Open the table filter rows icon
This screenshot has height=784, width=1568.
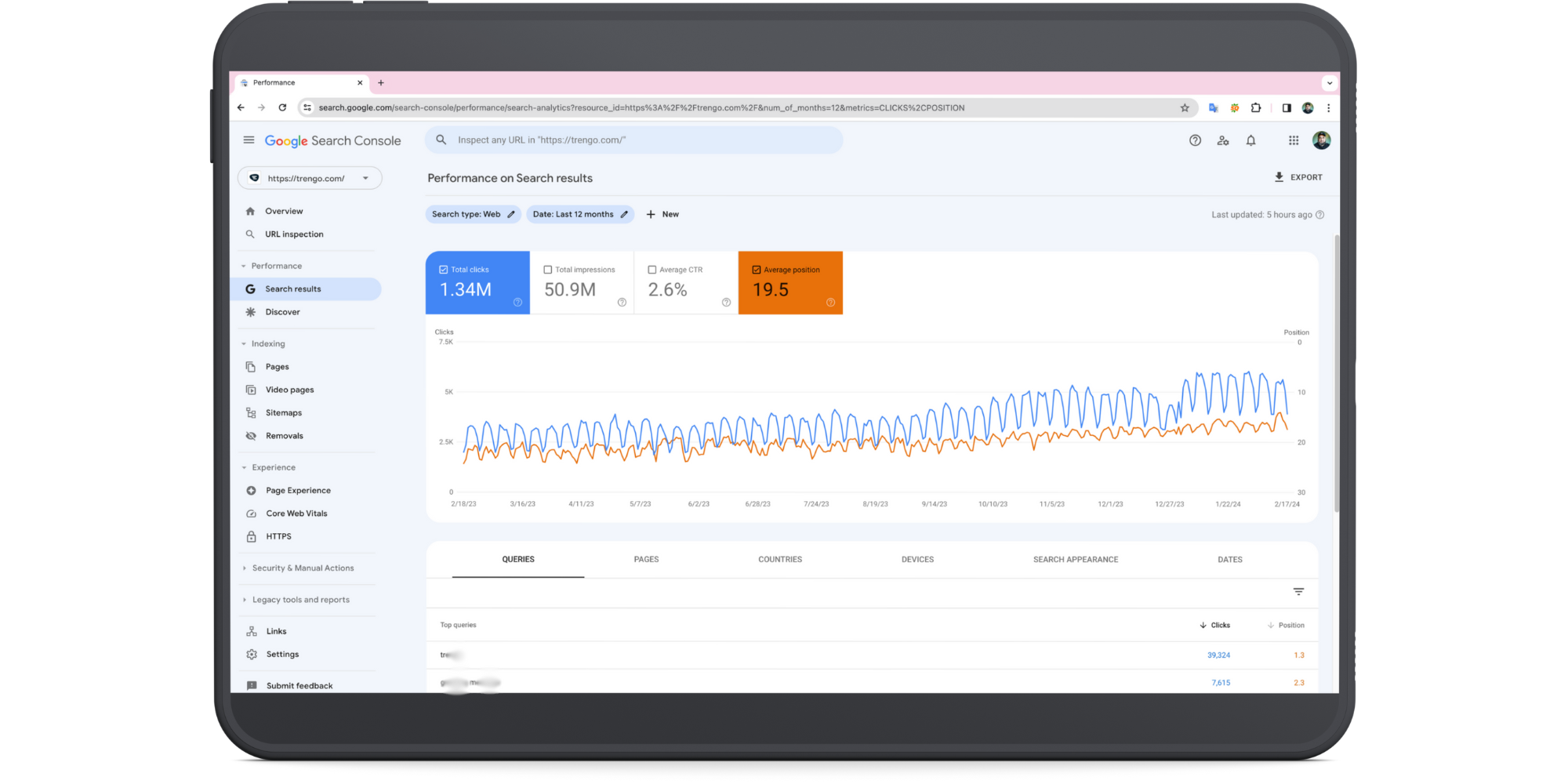click(x=1298, y=592)
